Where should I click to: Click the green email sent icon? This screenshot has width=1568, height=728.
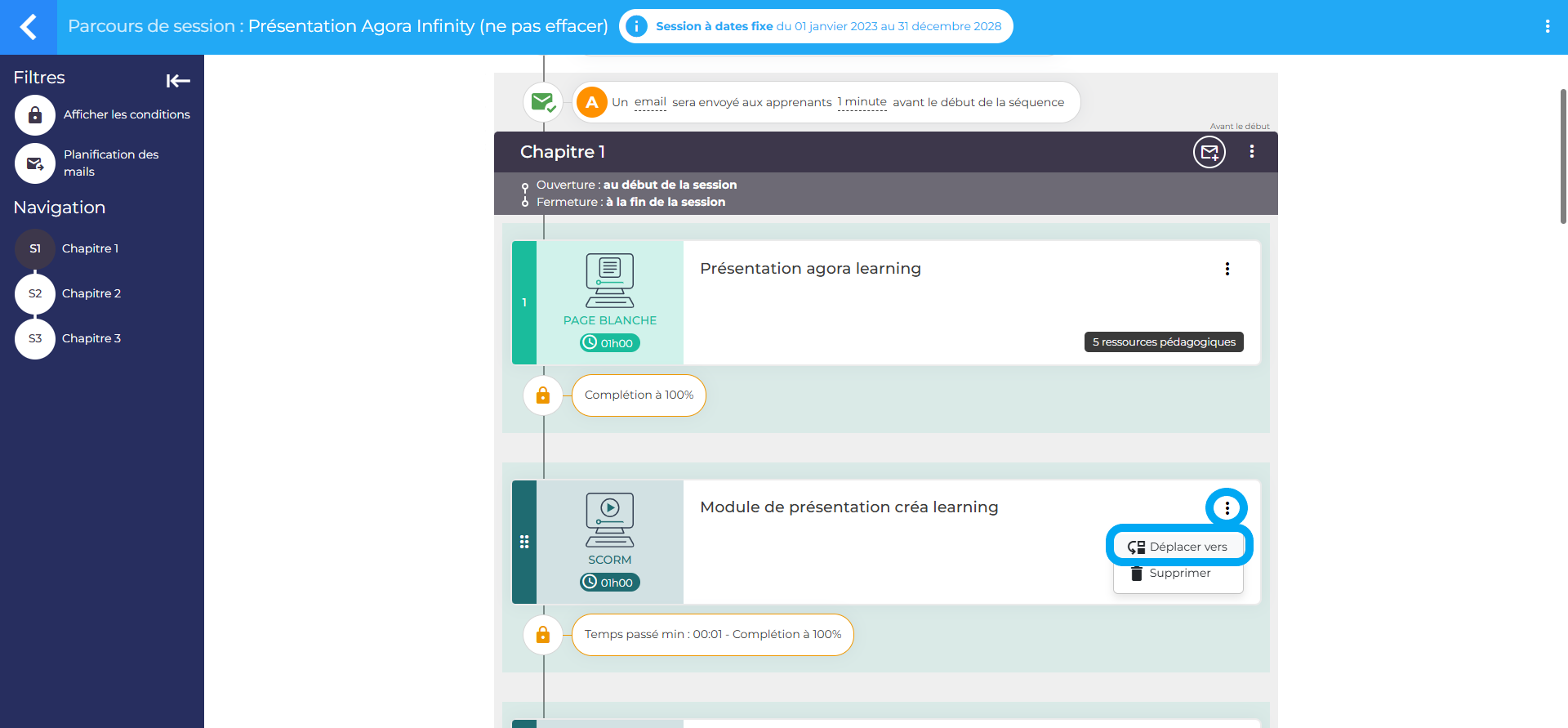[x=542, y=102]
